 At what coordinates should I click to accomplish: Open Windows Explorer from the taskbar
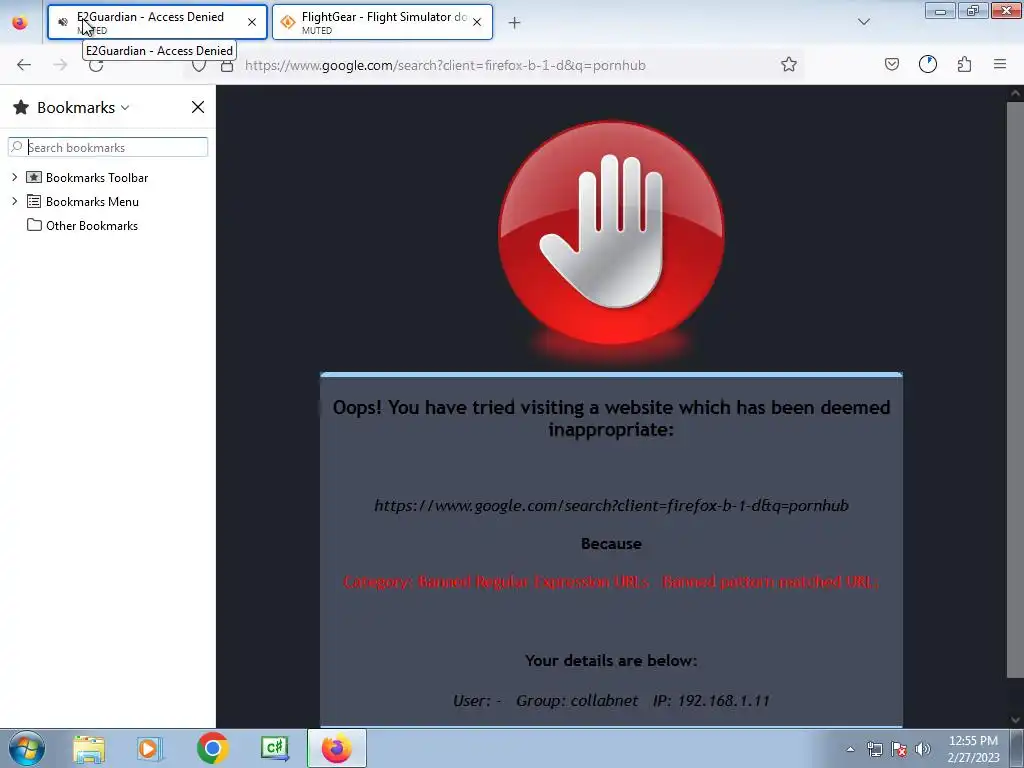tap(89, 749)
